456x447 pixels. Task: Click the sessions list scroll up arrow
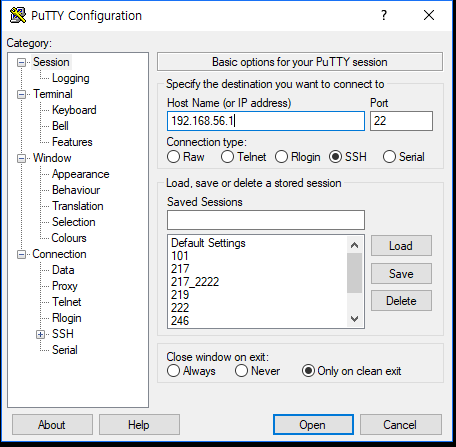pos(354,245)
